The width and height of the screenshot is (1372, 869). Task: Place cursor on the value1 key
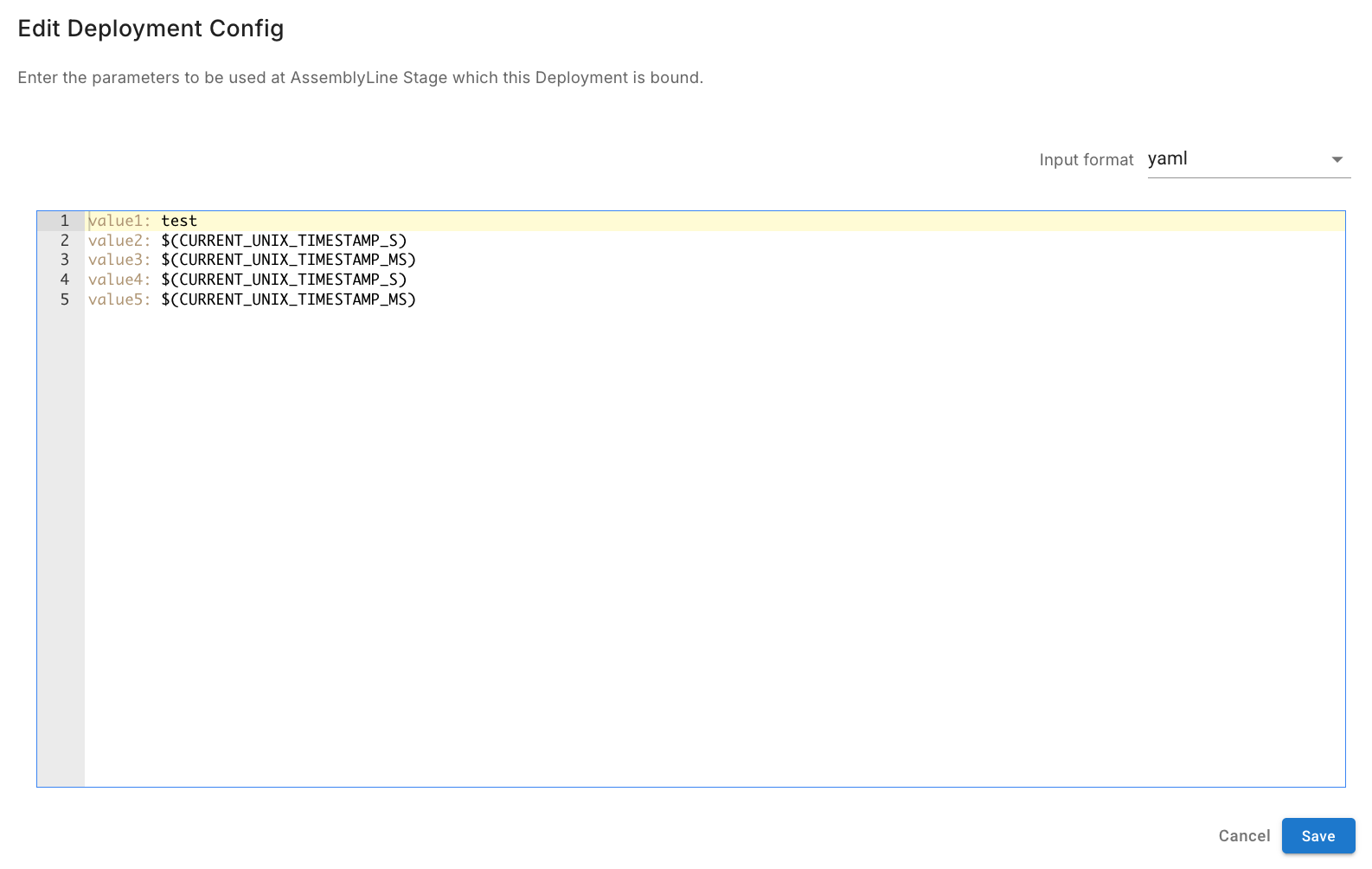click(x=117, y=221)
